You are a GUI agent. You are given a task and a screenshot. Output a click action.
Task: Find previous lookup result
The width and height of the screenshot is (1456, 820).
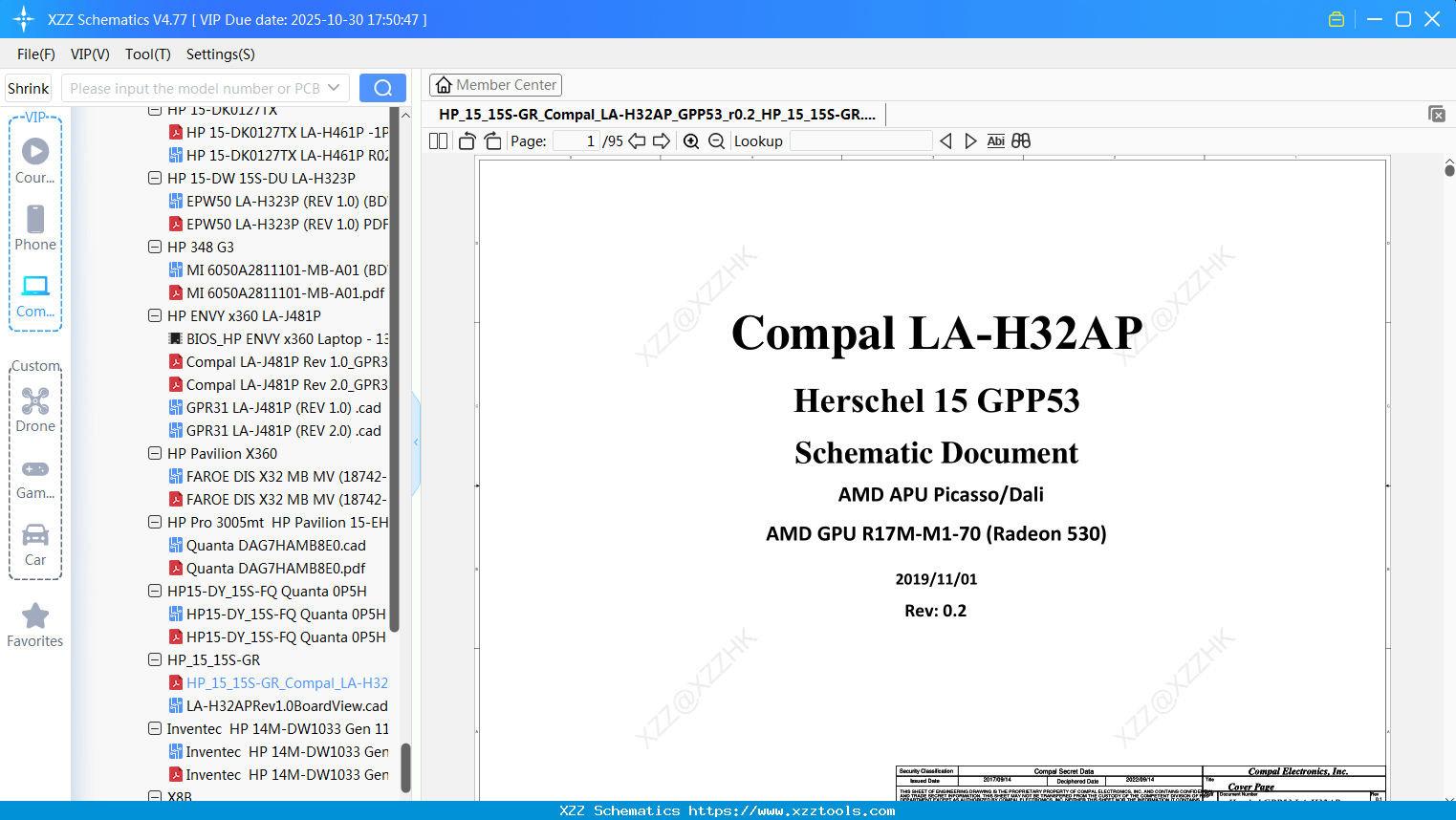945,140
